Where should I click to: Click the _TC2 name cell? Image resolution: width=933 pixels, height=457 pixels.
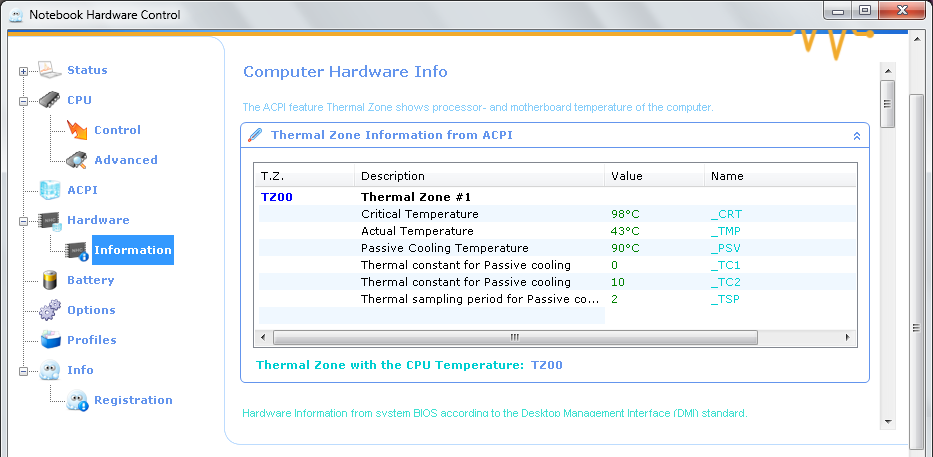(x=726, y=282)
